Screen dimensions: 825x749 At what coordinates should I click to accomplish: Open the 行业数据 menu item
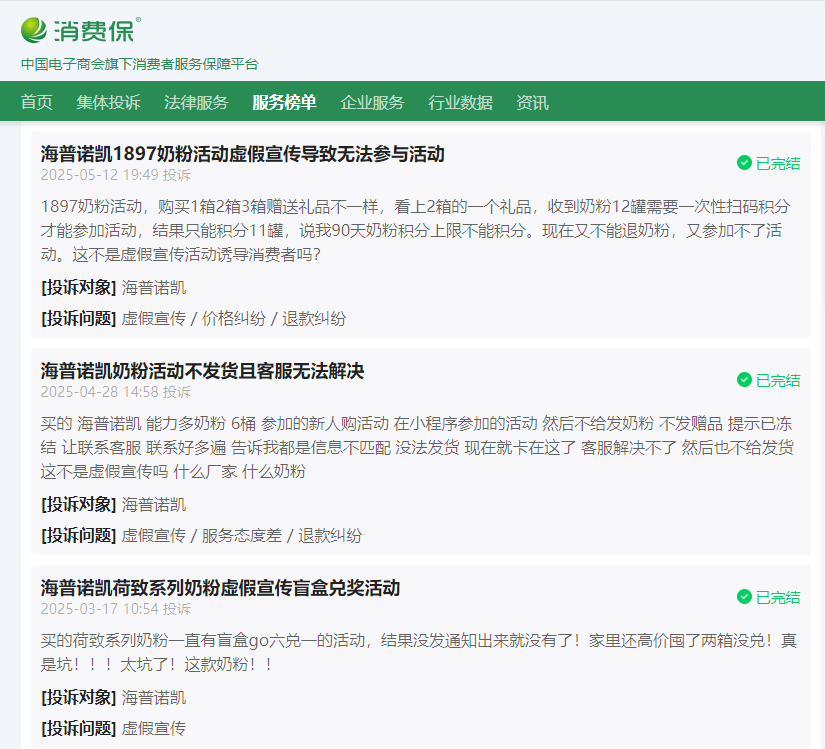tap(460, 102)
